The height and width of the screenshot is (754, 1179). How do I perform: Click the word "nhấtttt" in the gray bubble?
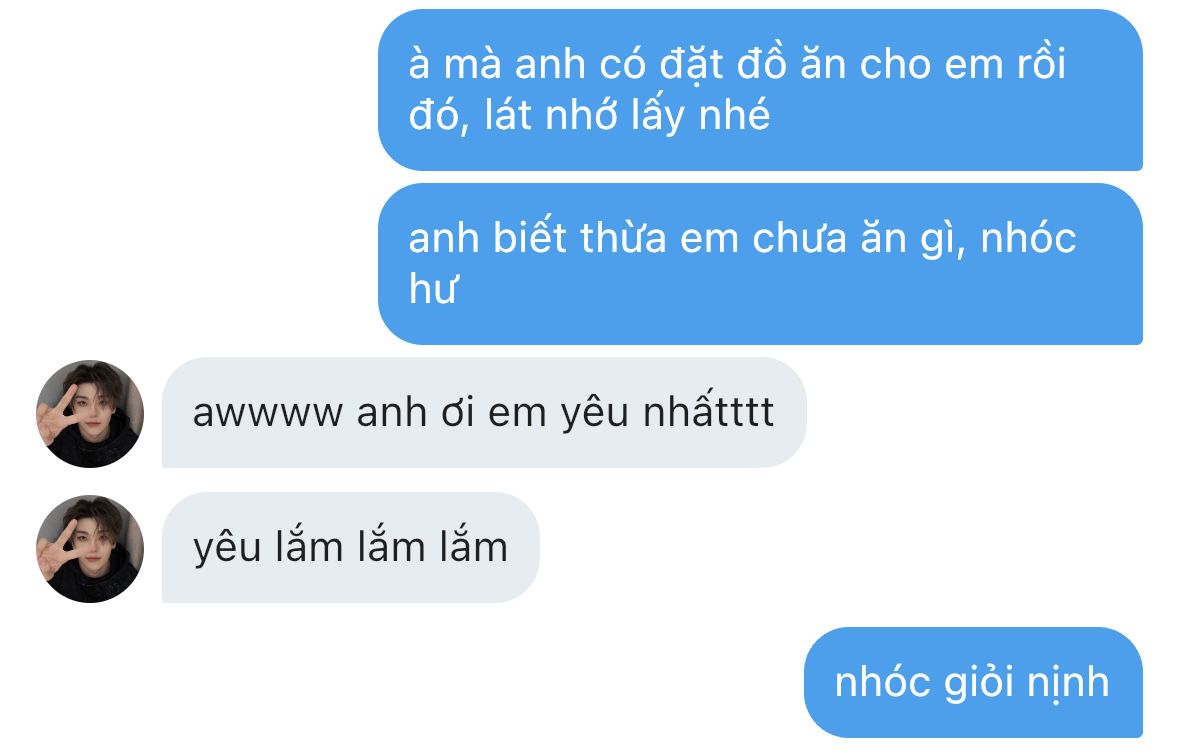708,412
